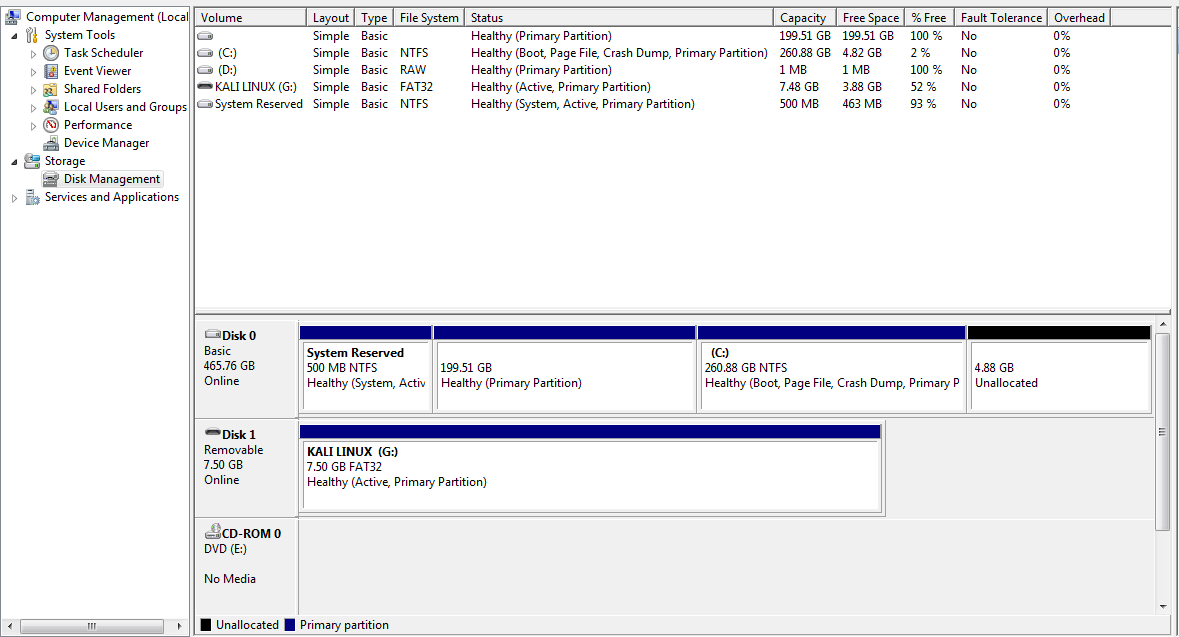Click the Disk 0 hard drive icon
This screenshot has width=1179, height=637.
(x=213, y=335)
